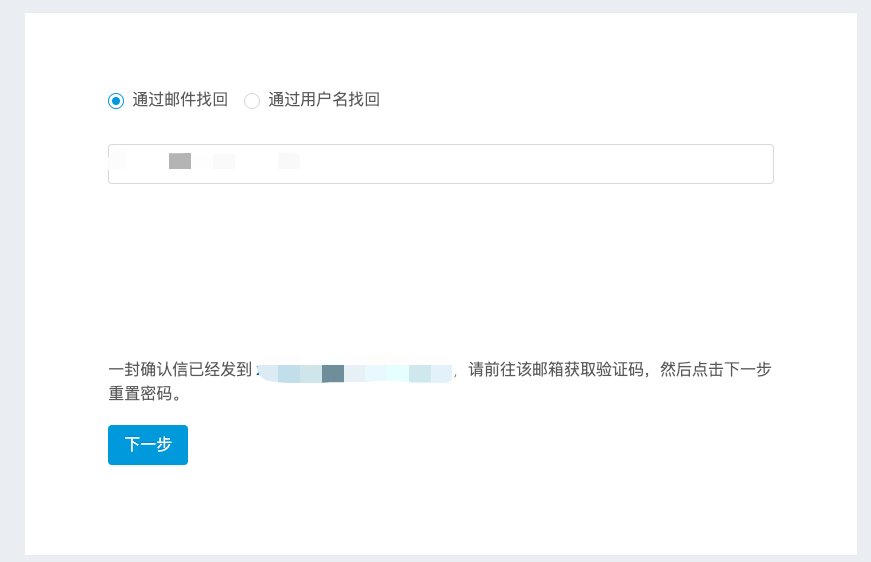The image size is (871, 562).
Task: Click the empty right end of the input box
Action: [x=700, y=164]
